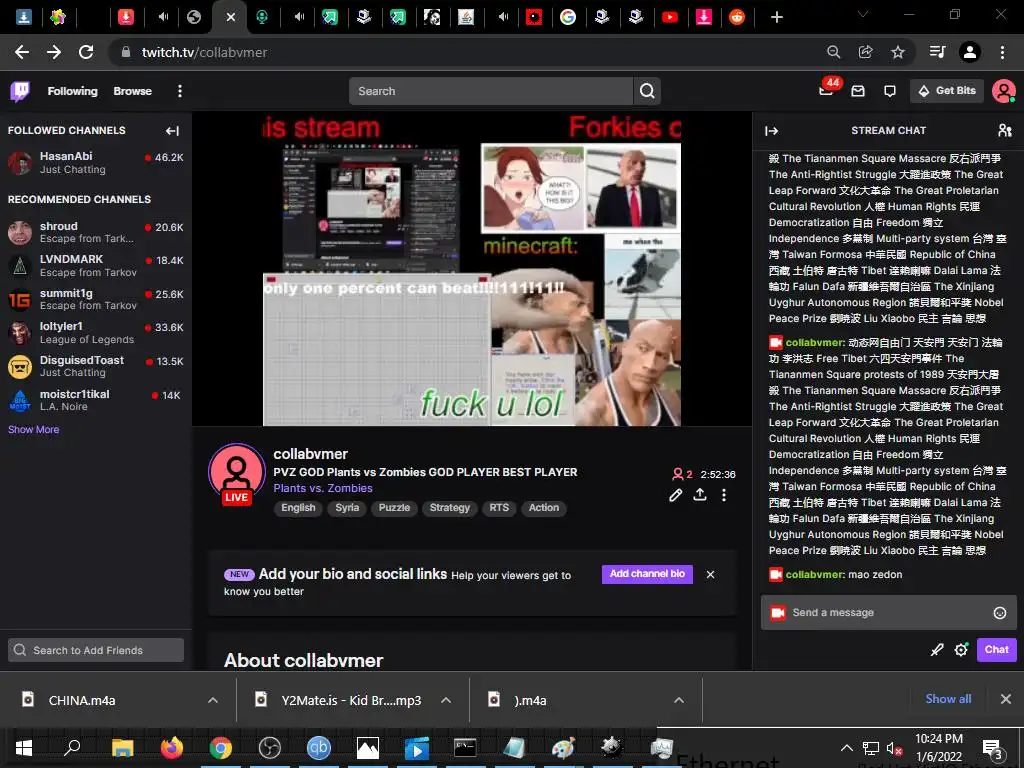Image resolution: width=1024 pixels, height=768 pixels.
Task: Switch to the Reddit browser tab
Action: tap(737, 17)
